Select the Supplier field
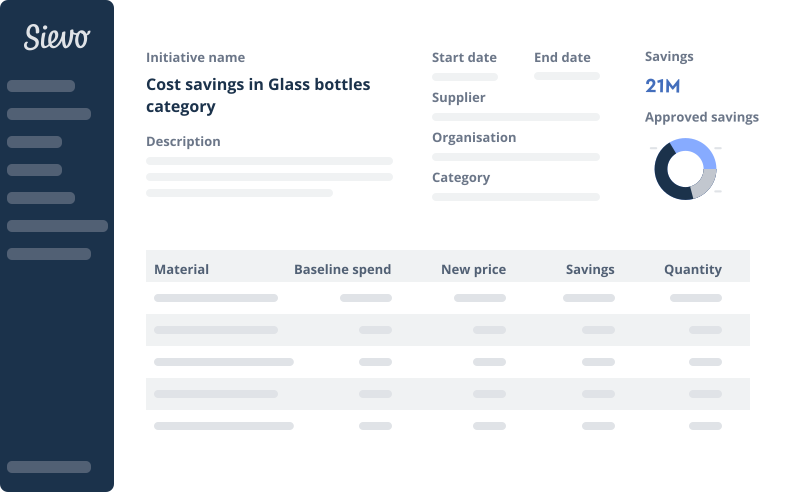The image size is (786, 492). tap(515, 117)
